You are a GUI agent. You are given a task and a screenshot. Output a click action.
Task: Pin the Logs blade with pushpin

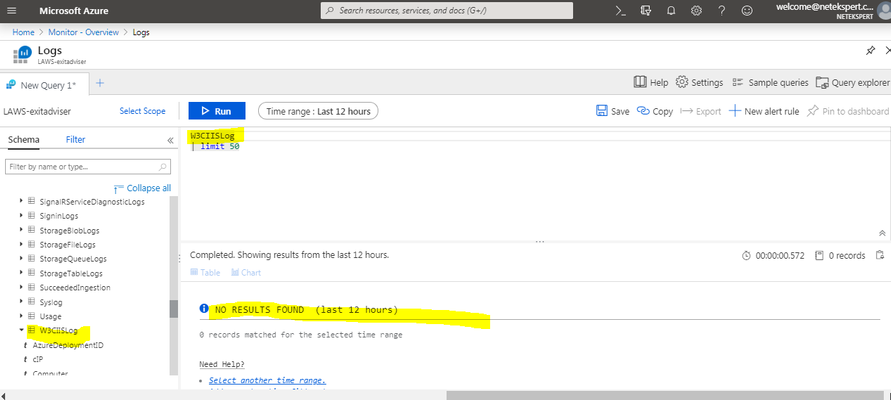click(871, 51)
